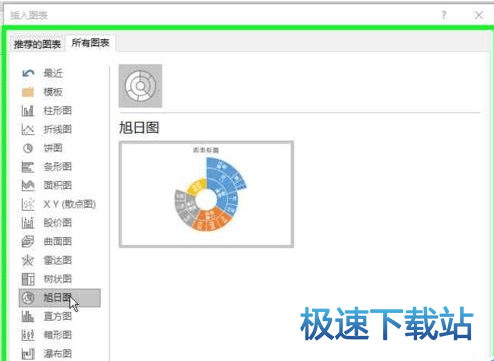The height and width of the screenshot is (361, 494).
Task: Select the Line chart (折线图) icon
Action: tap(28, 129)
